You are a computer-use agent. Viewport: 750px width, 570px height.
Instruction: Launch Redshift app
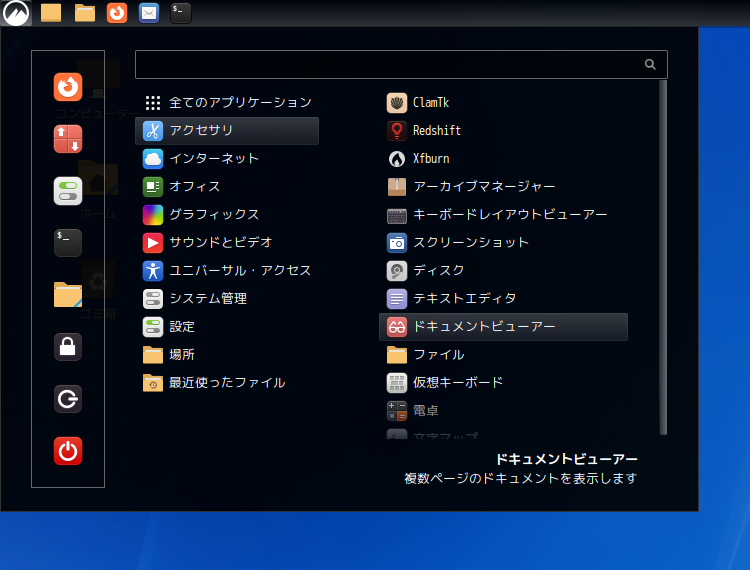coord(503,131)
